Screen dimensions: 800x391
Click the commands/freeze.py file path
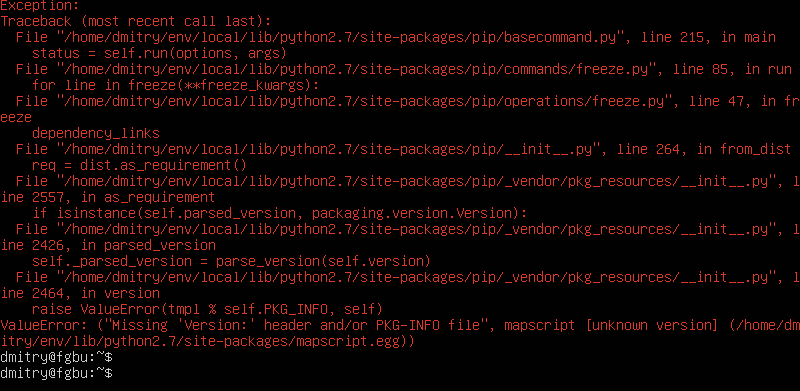pos(356,69)
